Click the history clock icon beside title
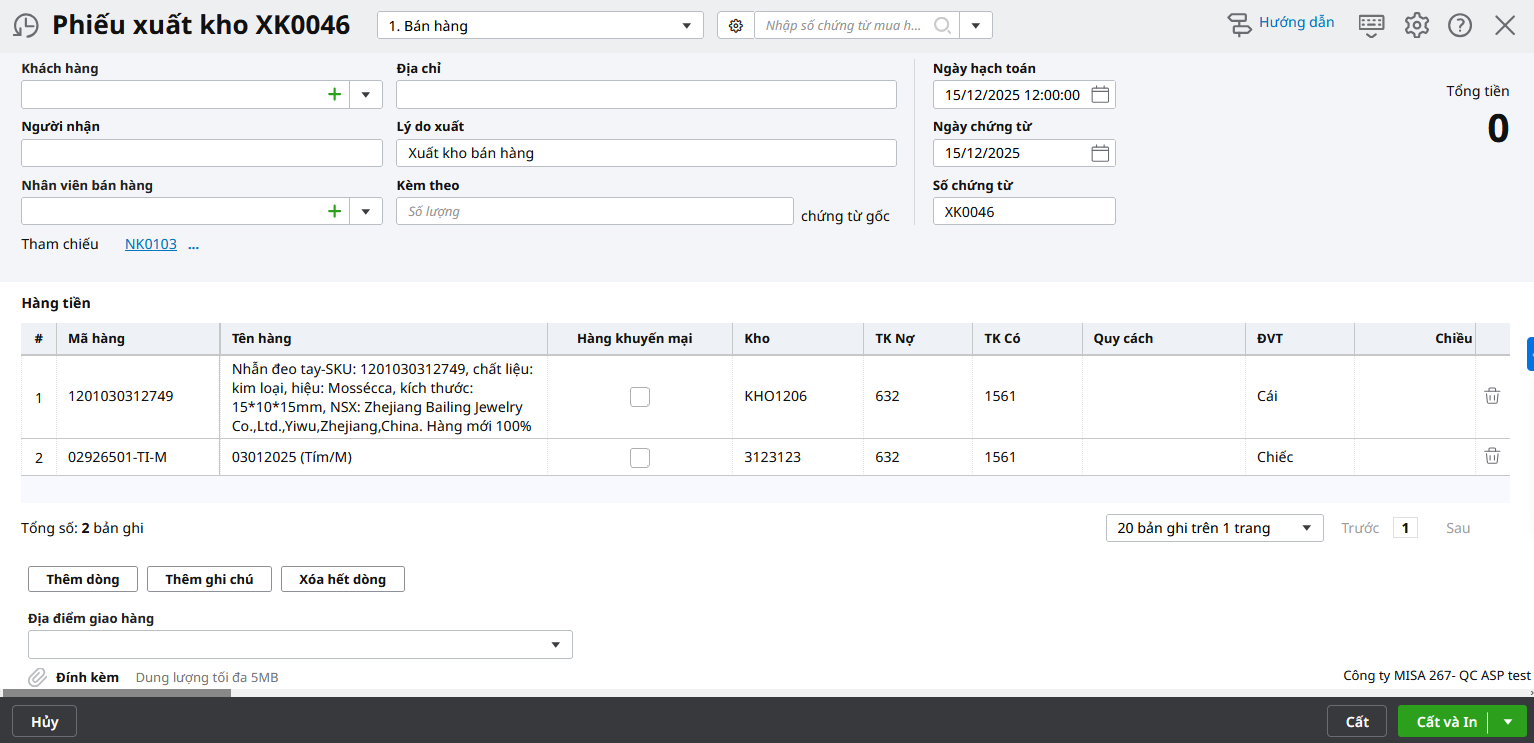Screen dimensions: 1534x743 coord(26,26)
